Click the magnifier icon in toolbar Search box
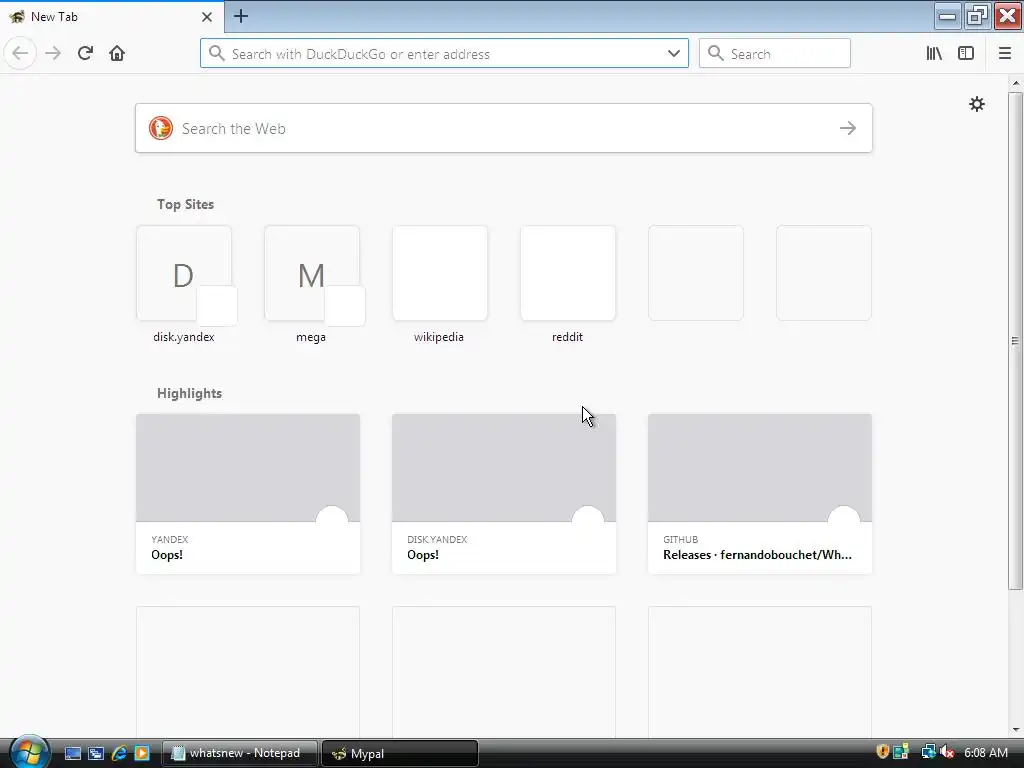Image resolution: width=1024 pixels, height=768 pixels. pyautogui.click(x=716, y=54)
